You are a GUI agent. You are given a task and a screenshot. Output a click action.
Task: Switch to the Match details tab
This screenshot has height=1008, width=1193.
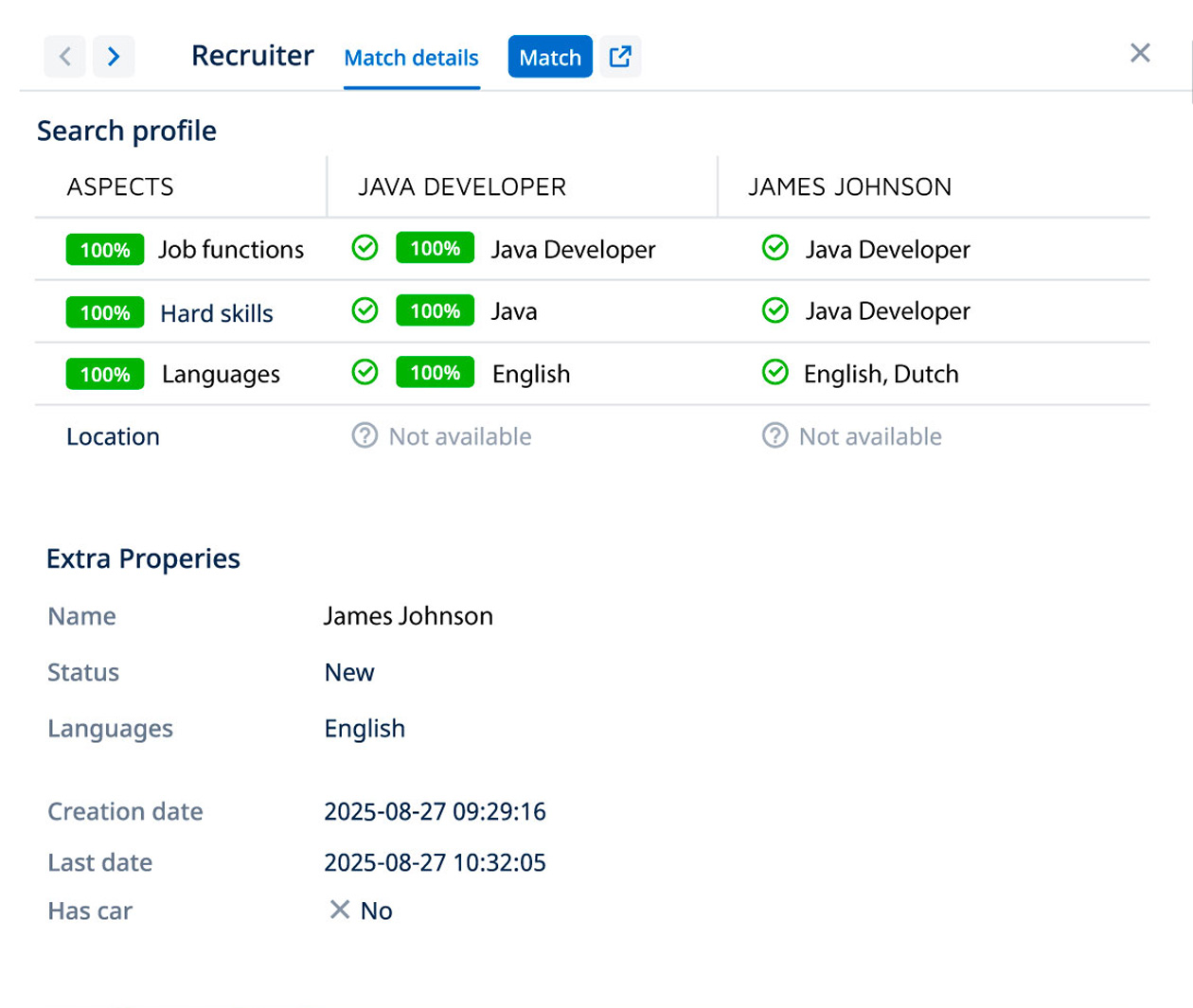(411, 58)
